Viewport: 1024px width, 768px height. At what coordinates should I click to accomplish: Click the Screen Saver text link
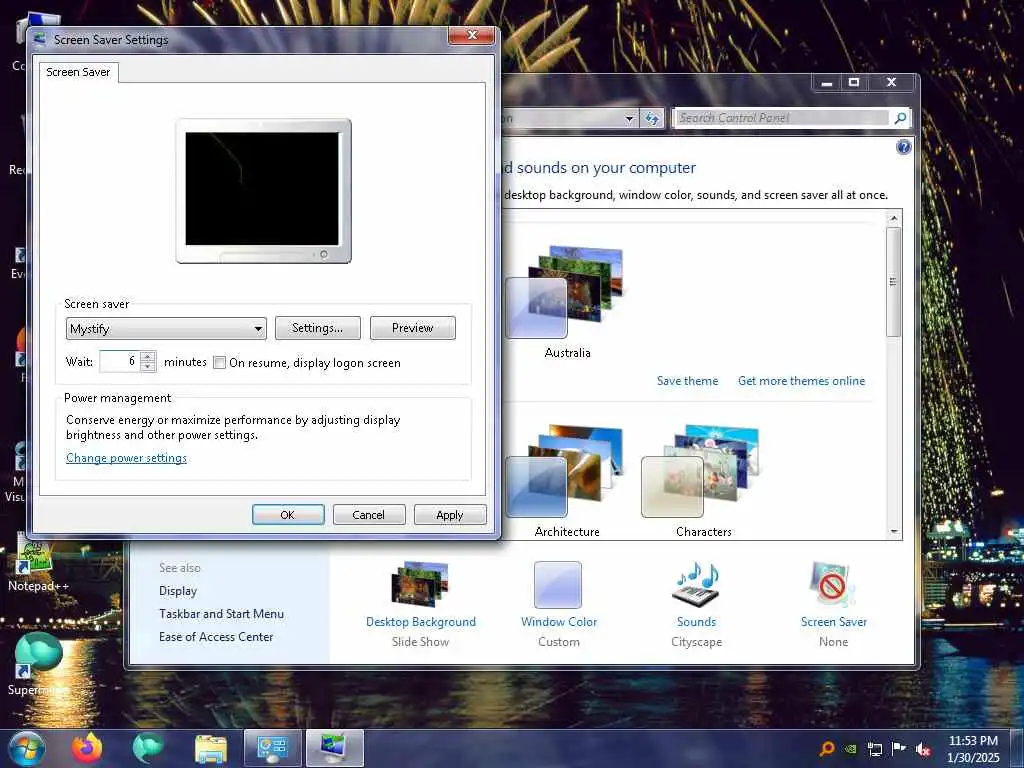click(834, 622)
